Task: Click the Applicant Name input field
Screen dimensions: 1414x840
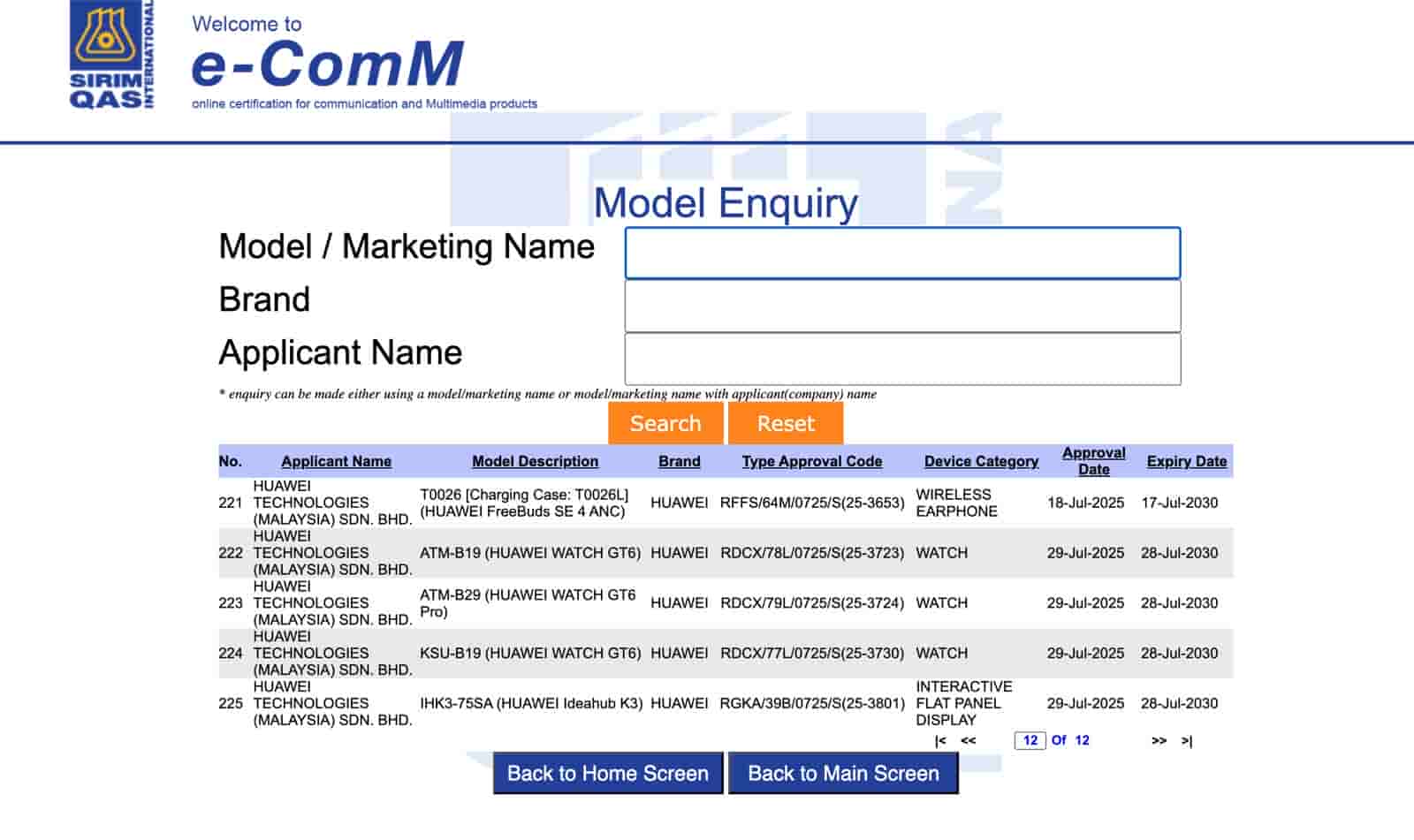Action: [902, 359]
